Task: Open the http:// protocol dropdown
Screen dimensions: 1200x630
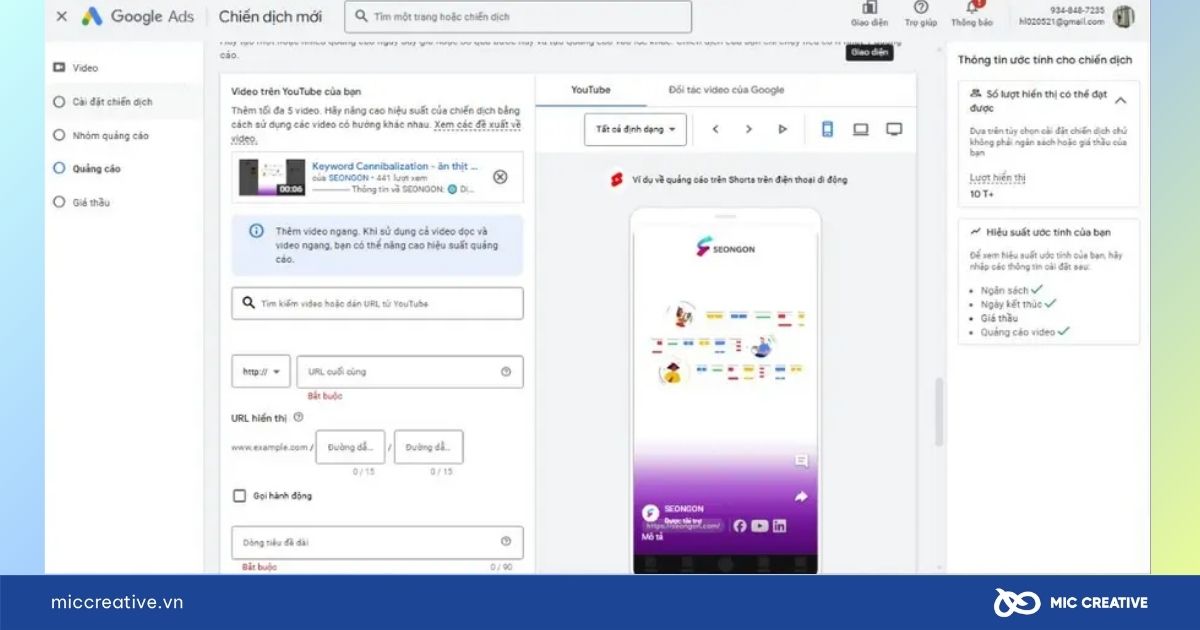Action: 259,370
